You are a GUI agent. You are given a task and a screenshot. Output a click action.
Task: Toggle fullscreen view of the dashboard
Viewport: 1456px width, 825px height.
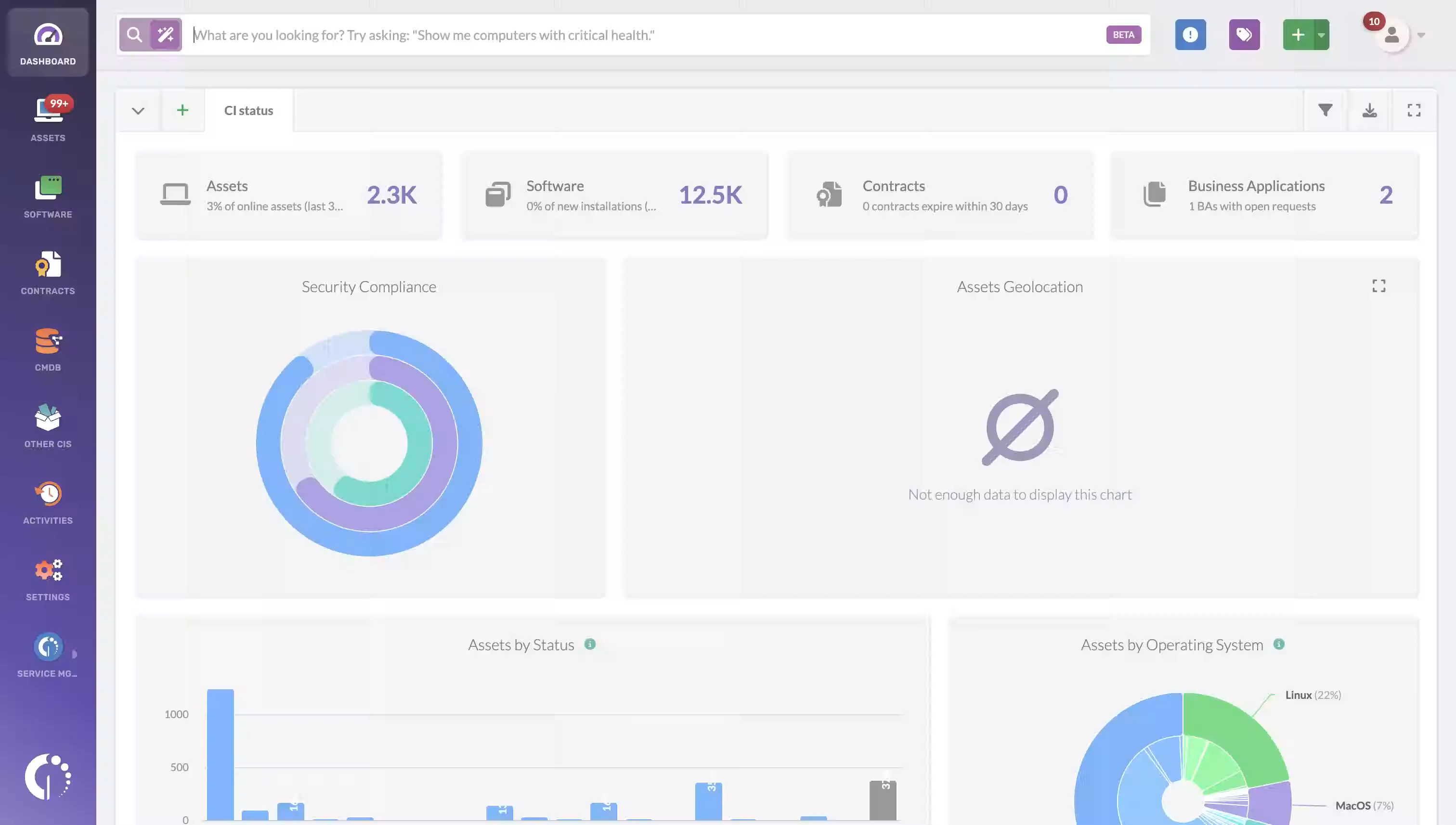point(1414,110)
